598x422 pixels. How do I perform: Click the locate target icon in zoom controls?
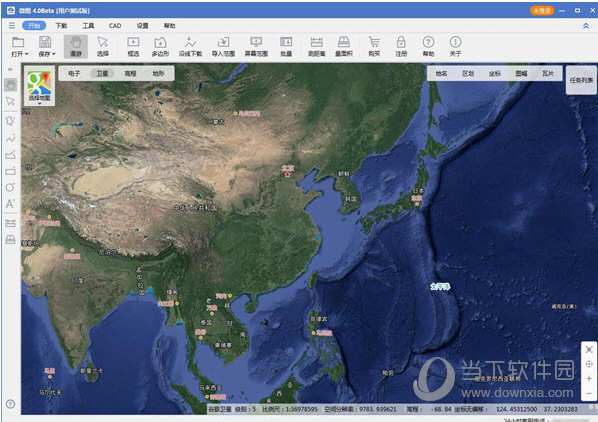[589, 364]
